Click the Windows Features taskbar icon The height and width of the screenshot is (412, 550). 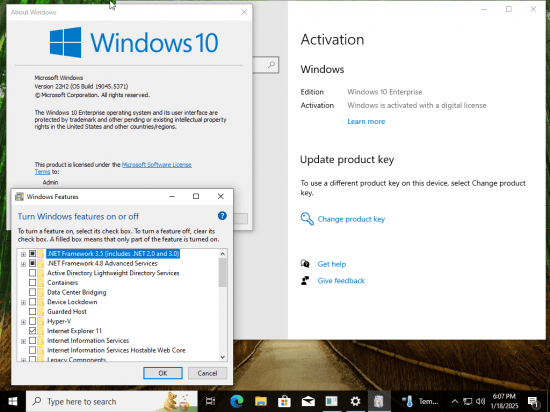point(378,401)
